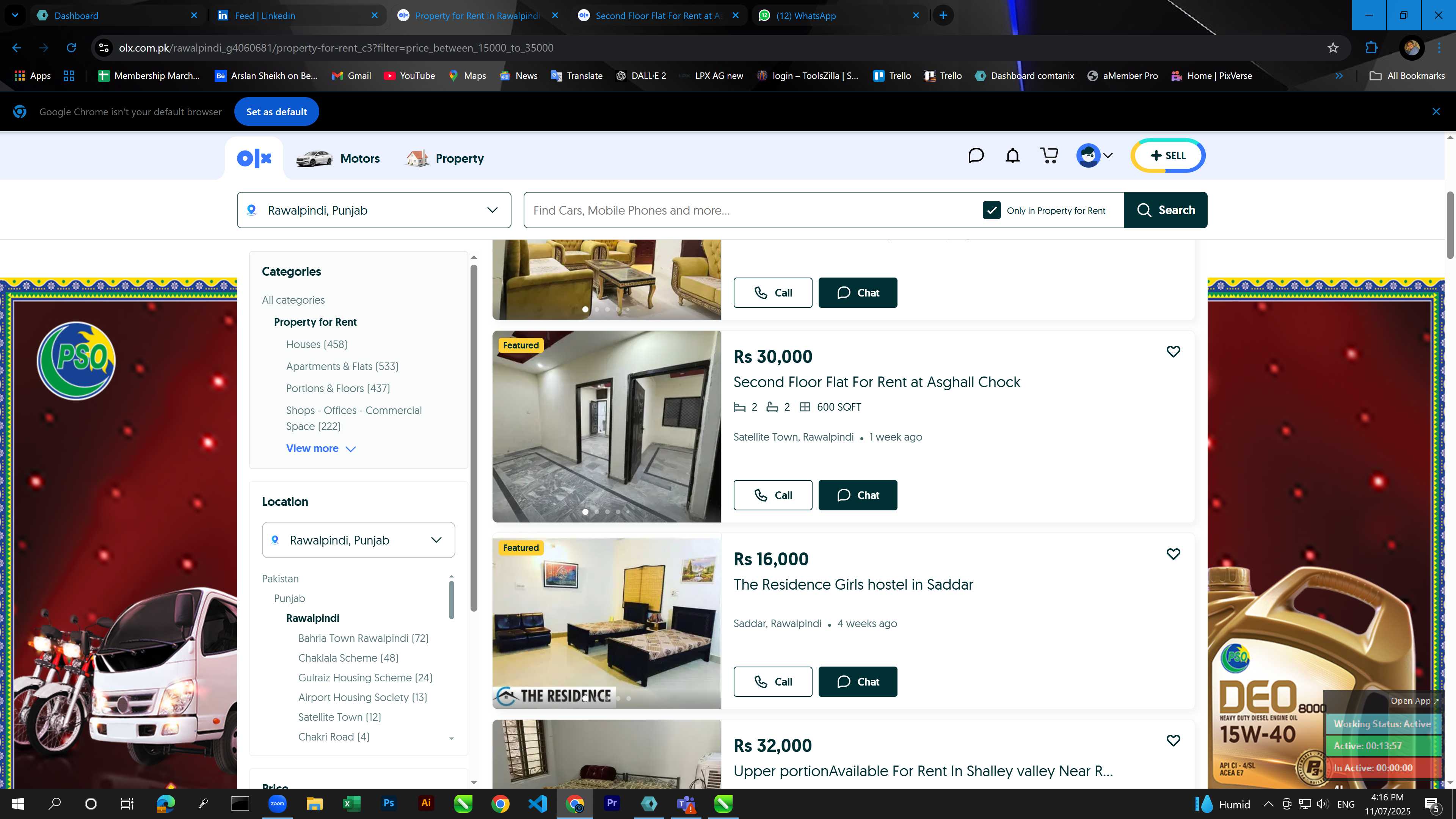1456x819 pixels.
Task: Click the Search button
Action: pyautogui.click(x=1166, y=210)
